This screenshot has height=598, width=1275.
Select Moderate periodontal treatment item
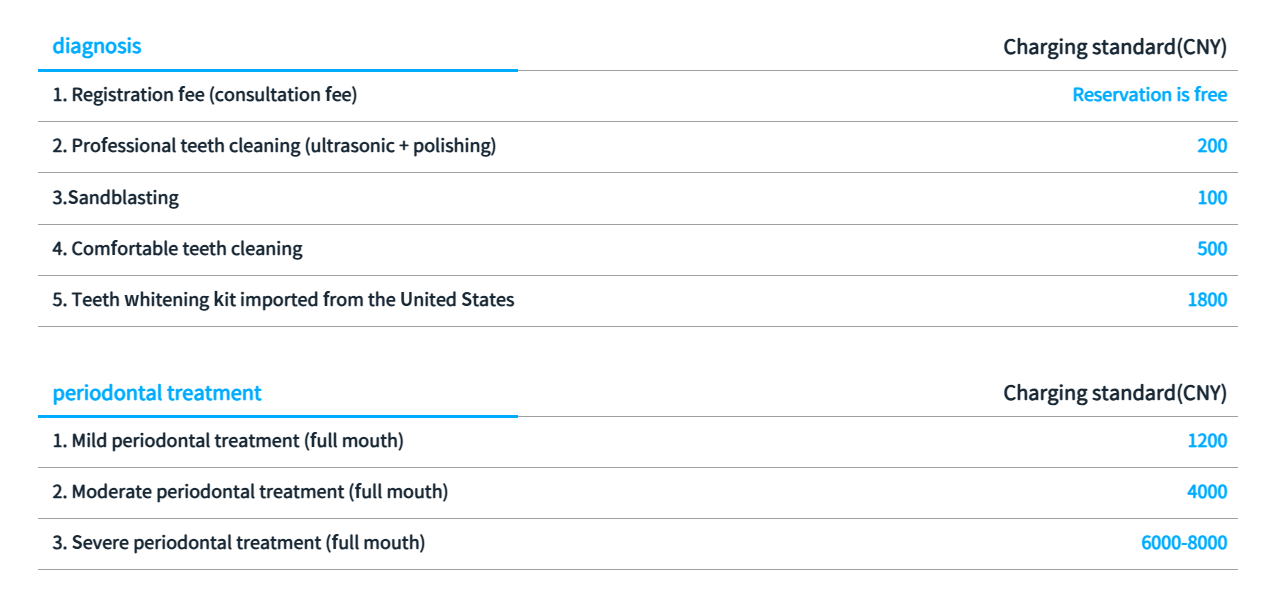(x=250, y=492)
